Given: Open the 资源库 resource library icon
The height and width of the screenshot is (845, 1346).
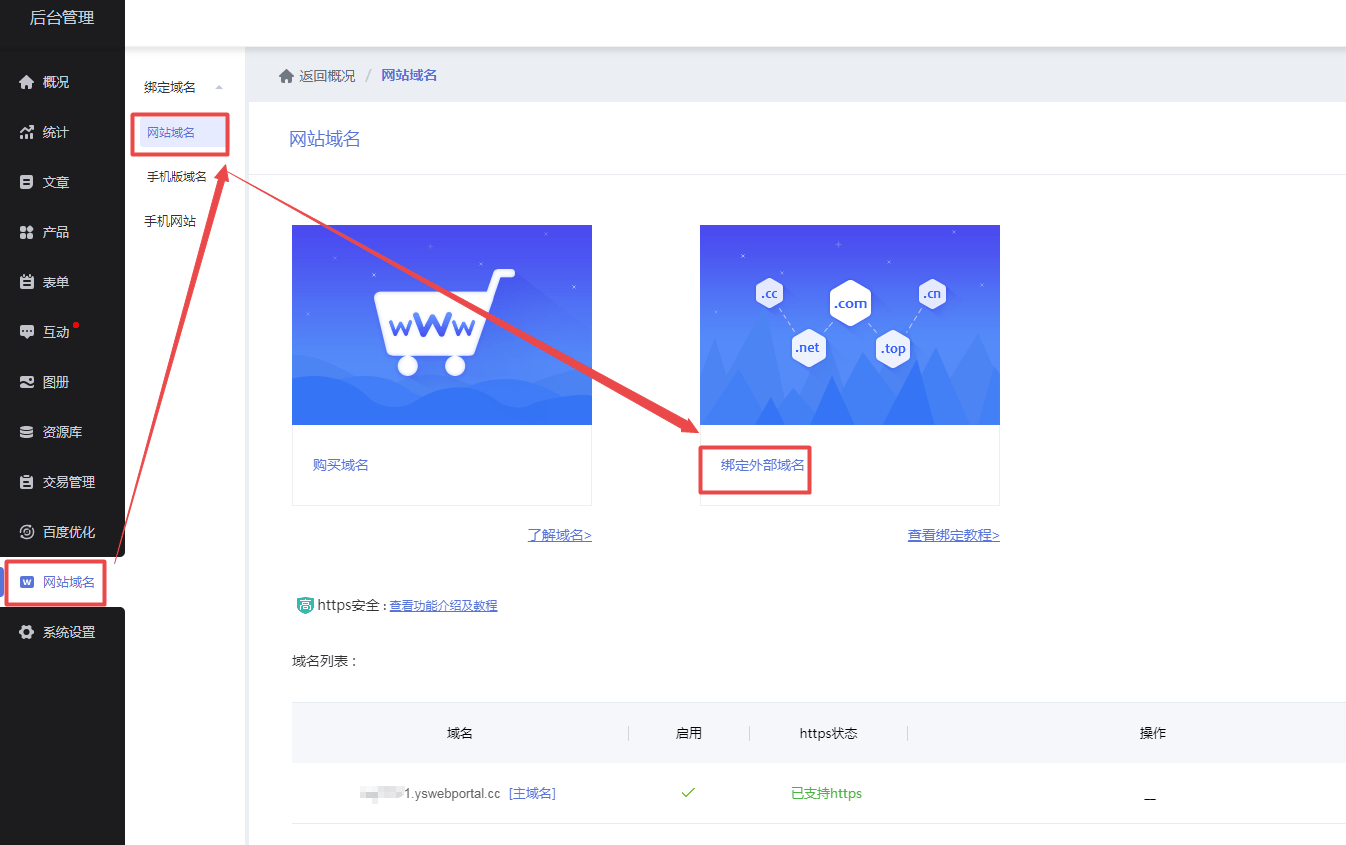Looking at the screenshot, I should pos(25,432).
